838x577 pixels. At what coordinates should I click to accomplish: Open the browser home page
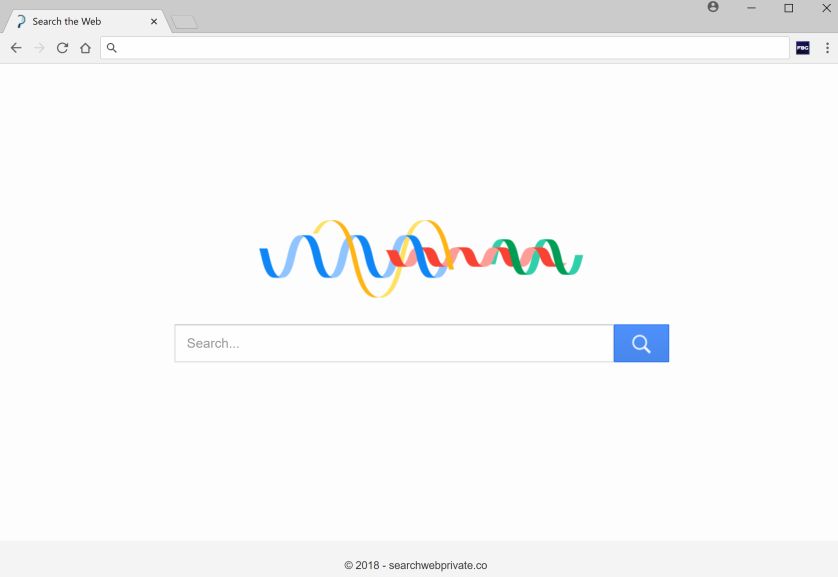[x=85, y=48]
